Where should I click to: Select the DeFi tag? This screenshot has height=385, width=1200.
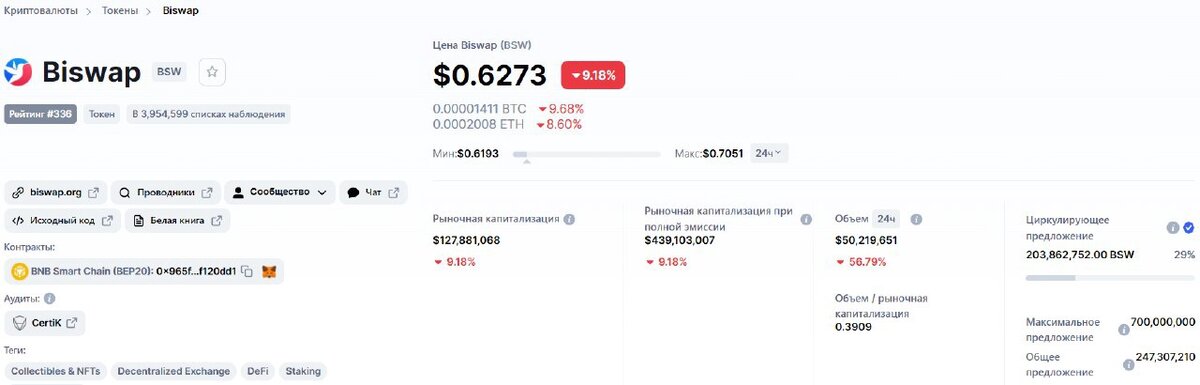tap(259, 371)
